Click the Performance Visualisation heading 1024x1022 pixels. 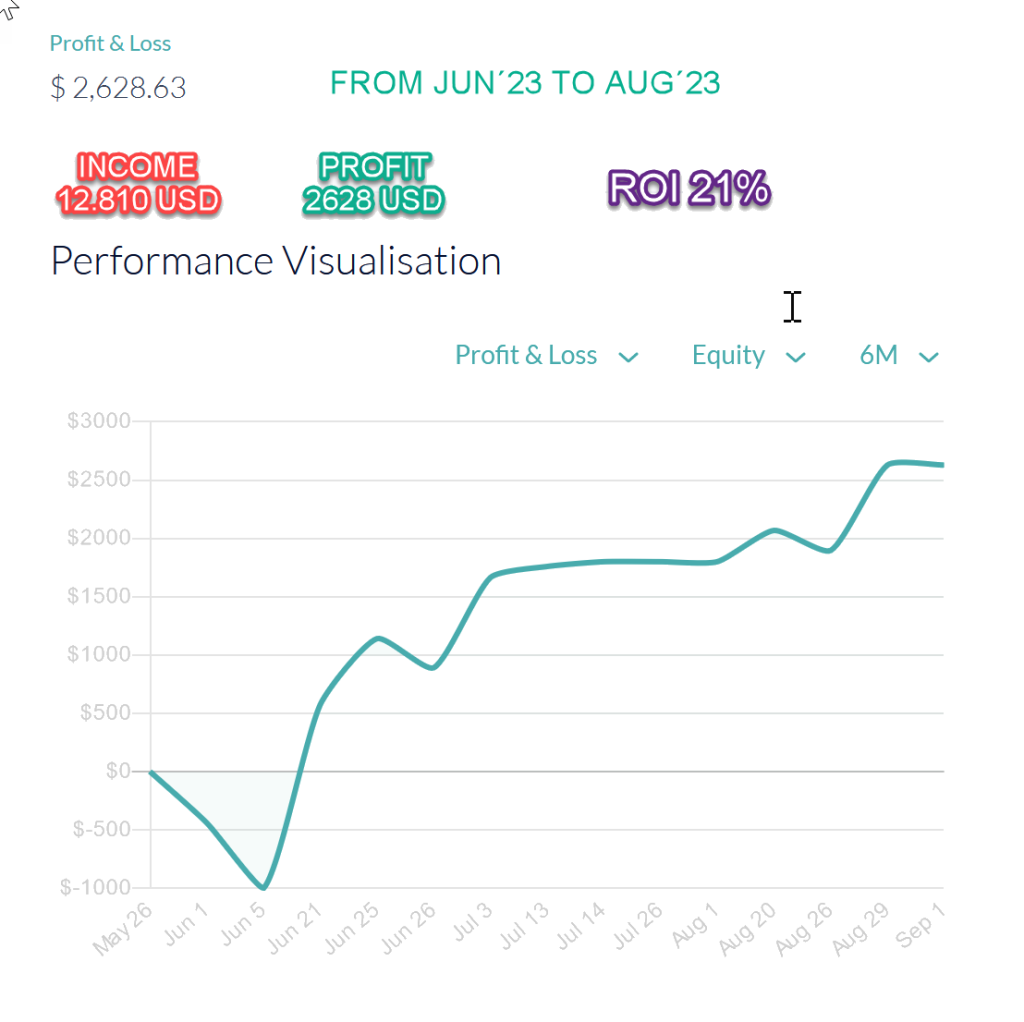(x=276, y=261)
